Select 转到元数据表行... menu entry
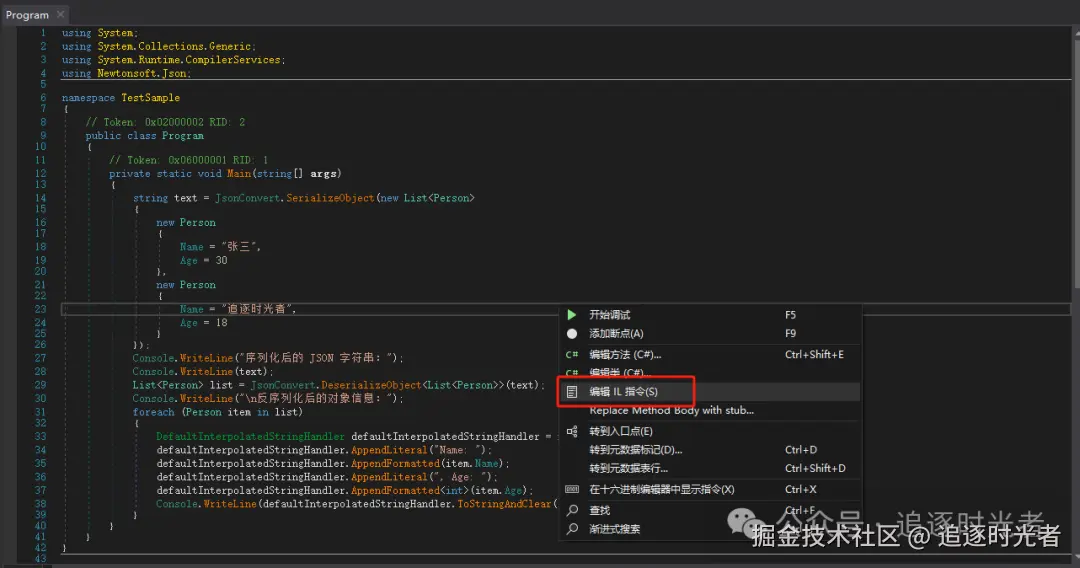Viewport: 1080px width, 568px height. click(x=628, y=468)
